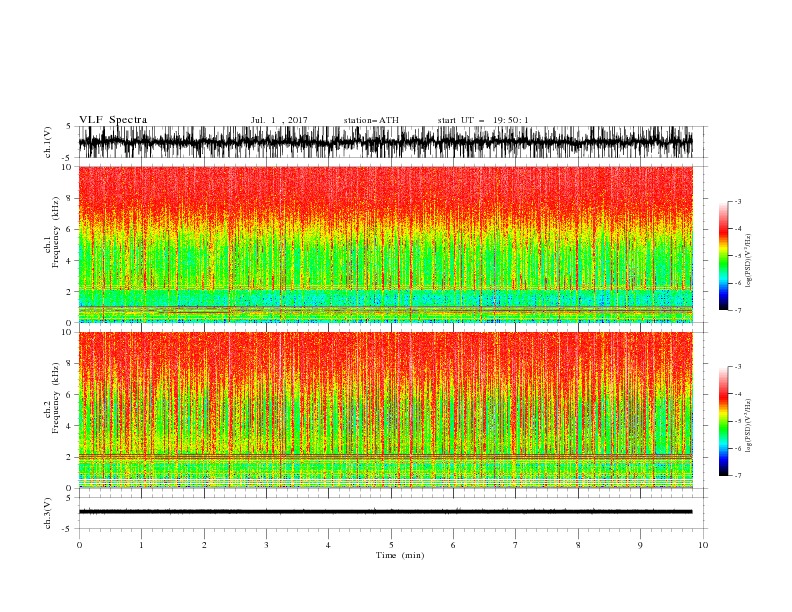Click time axis tick label "8"
The image size is (792, 612).
click(x=578, y=545)
